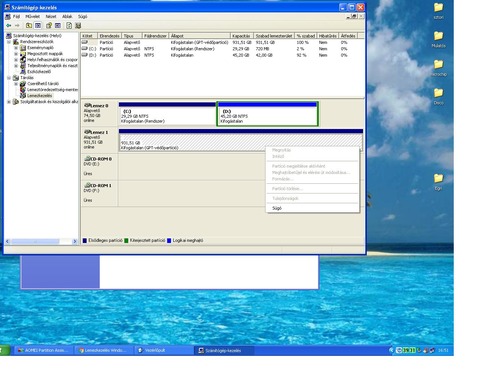Screen dimensions: 480x384
Task: Click the Up one level folder icon
Action: pyautogui.click(x=29, y=25)
